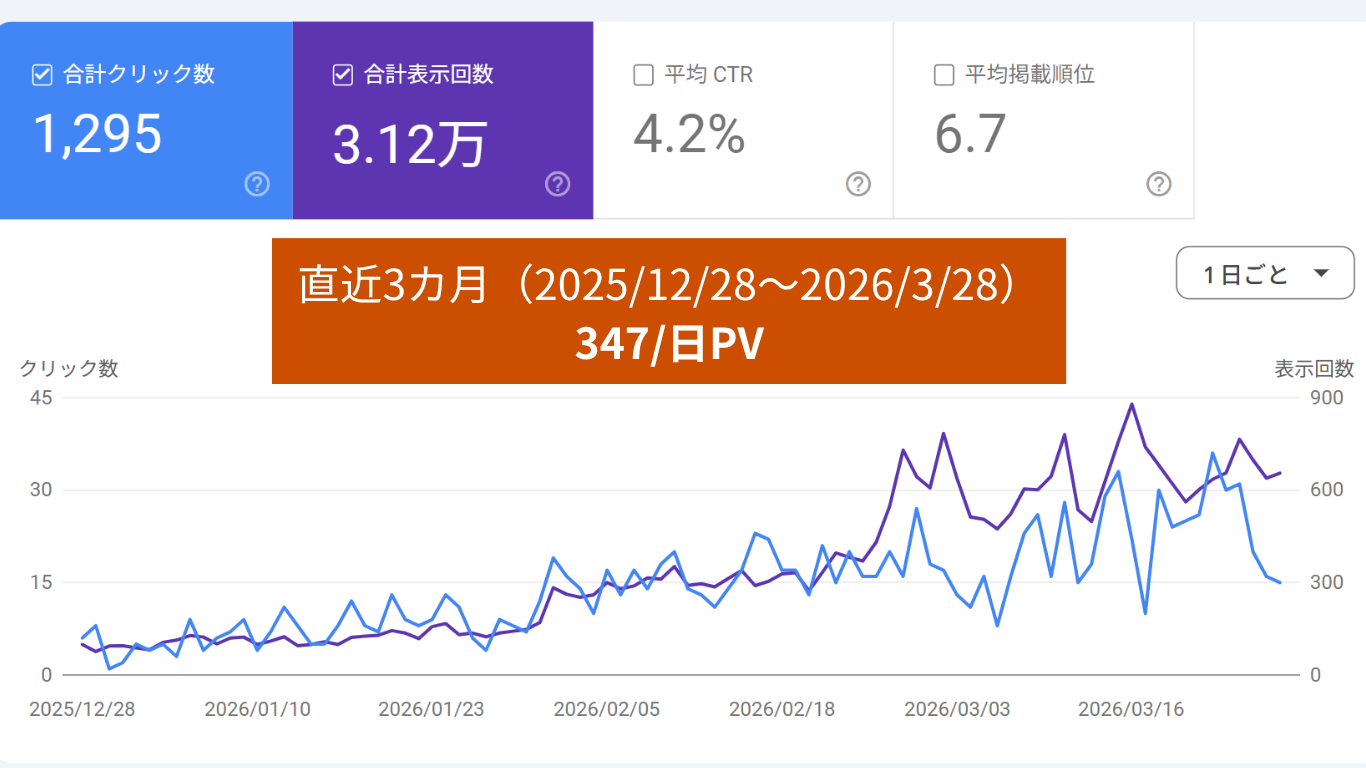1366x768 pixels.
Task: Uncheck the 合計表示回数 checkbox
Action: tap(343, 75)
